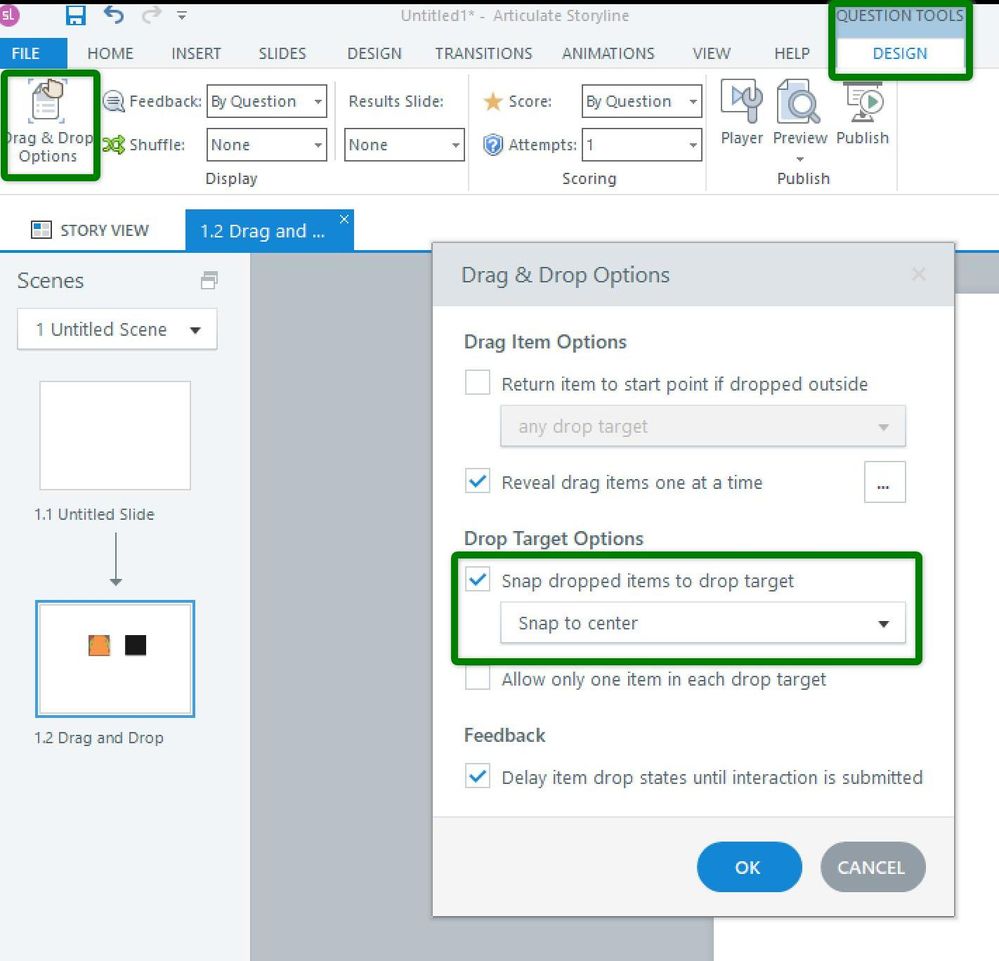Click the Attempts shield icon
This screenshot has width=999, height=961.
tap(492, 145)
